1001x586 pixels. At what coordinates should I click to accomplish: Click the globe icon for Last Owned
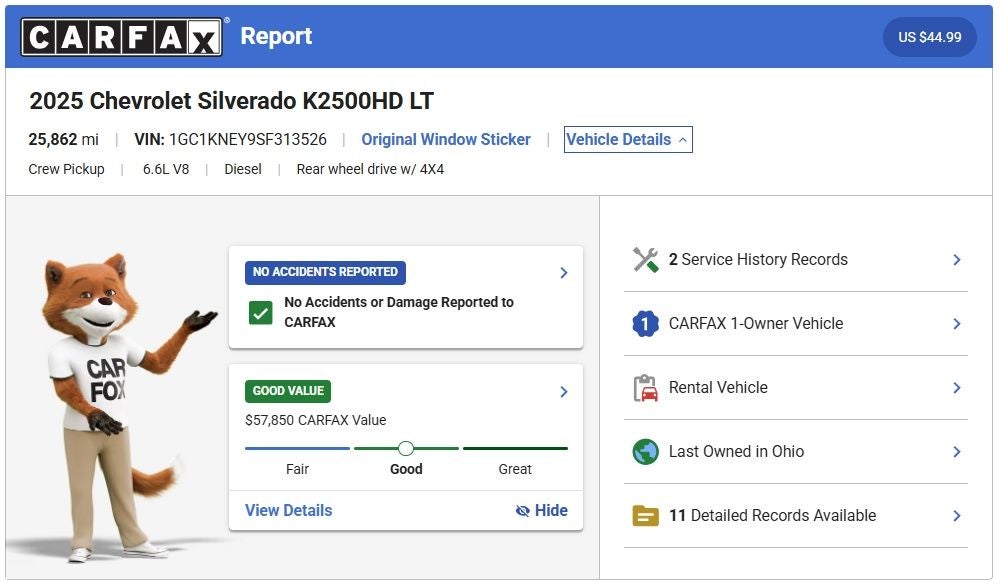[645, 451]
